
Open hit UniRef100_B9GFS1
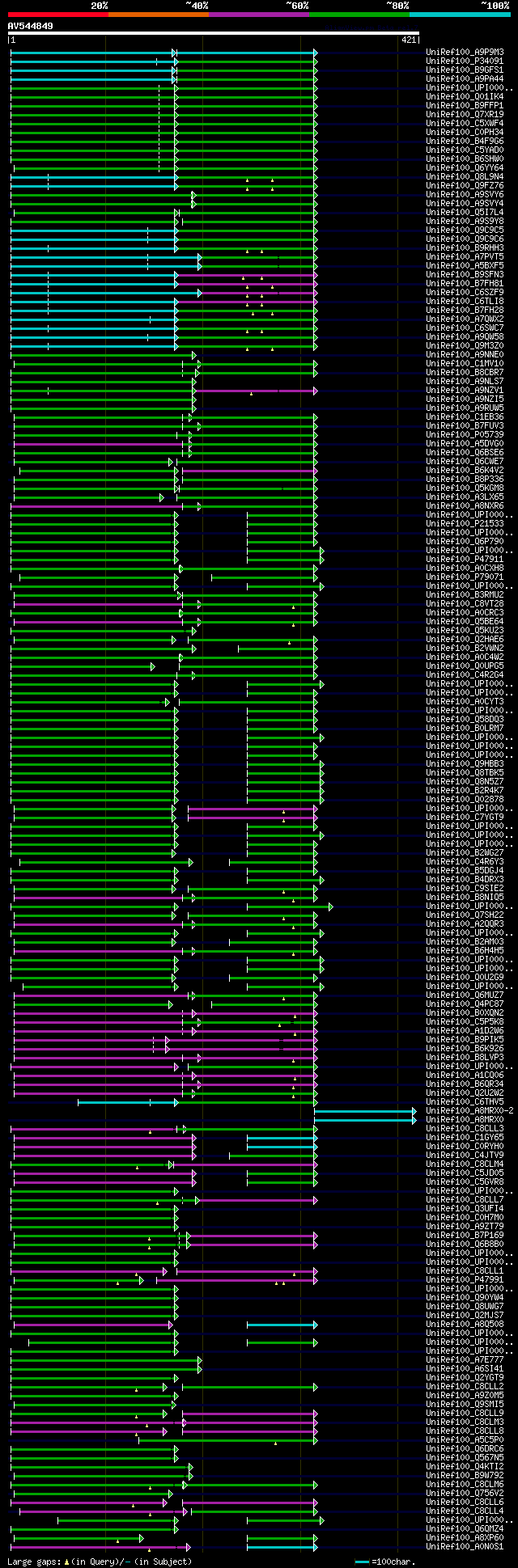coord(465,70)
